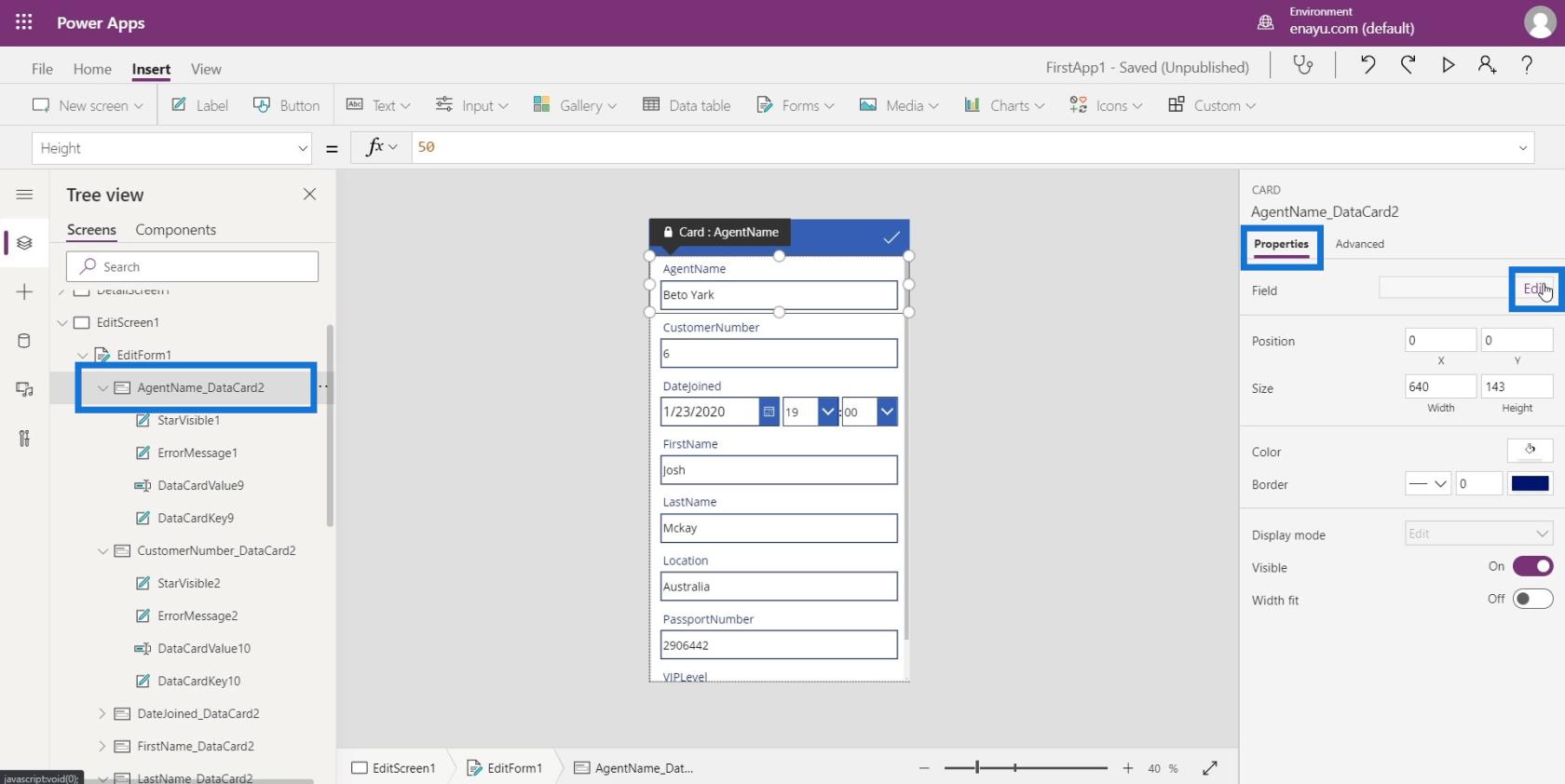Toggle the hamburger menu in left rail
1565x784 pixels.
(24, 195)
